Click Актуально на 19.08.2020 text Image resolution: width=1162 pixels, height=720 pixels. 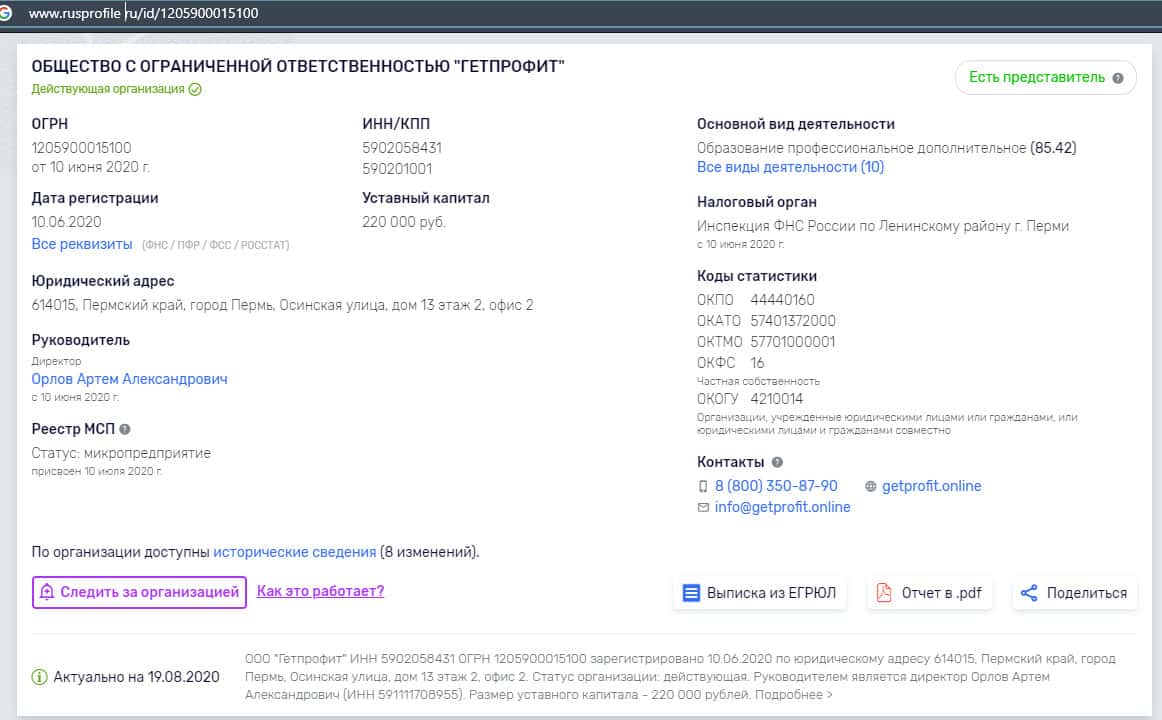(136, 677)
